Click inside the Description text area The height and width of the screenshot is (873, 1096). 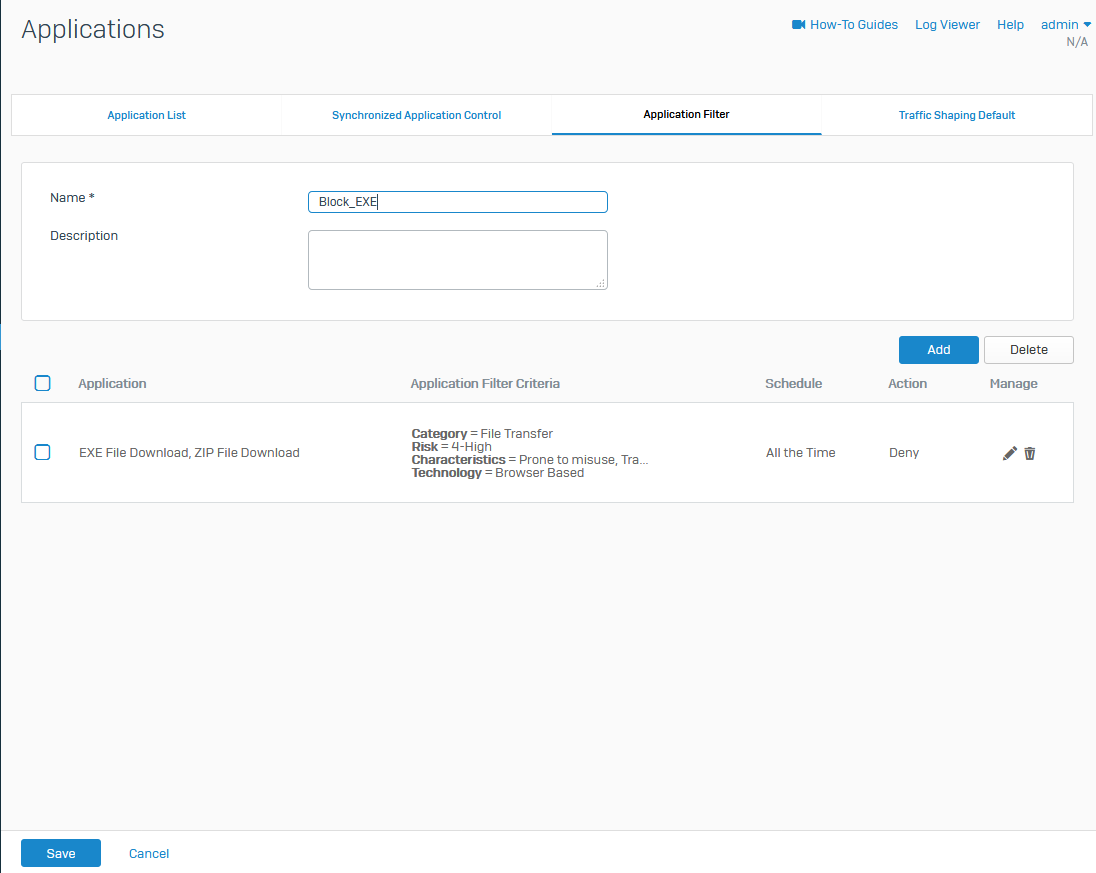457,260
